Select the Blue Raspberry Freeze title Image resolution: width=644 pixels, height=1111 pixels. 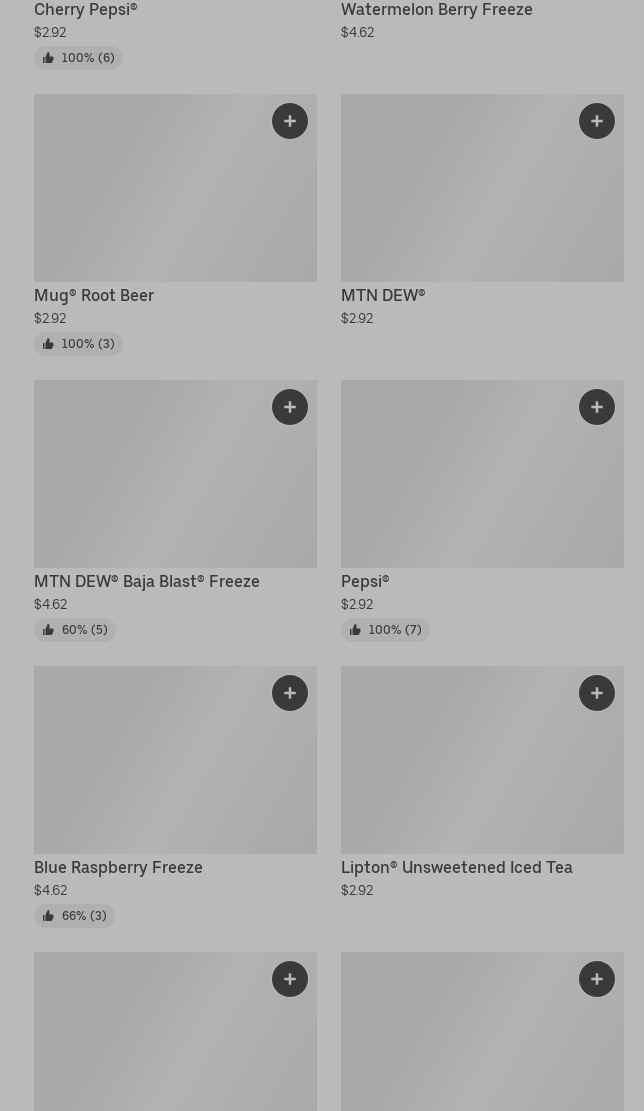click(118, 868)
